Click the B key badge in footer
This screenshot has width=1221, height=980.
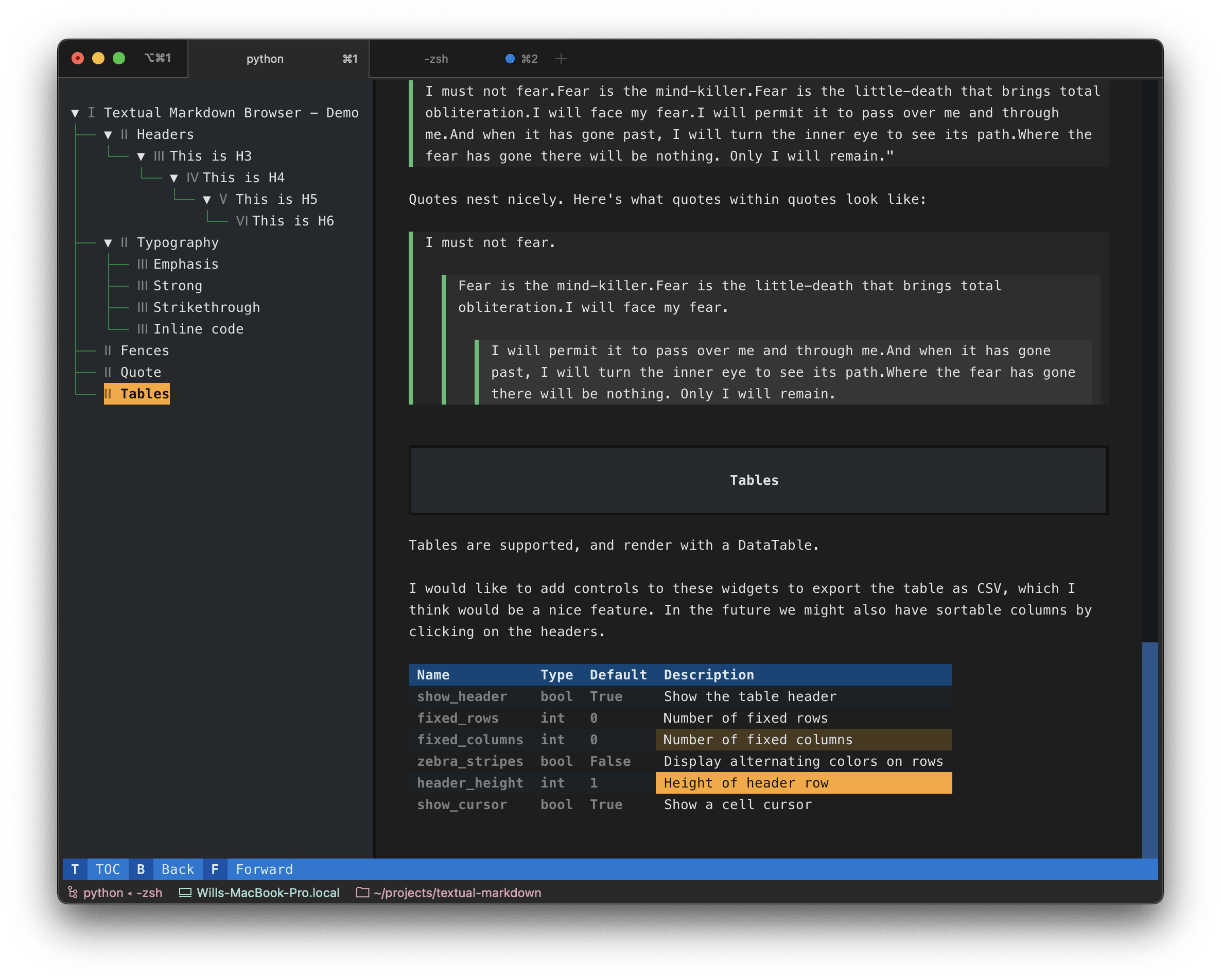(x=141, y=869)
